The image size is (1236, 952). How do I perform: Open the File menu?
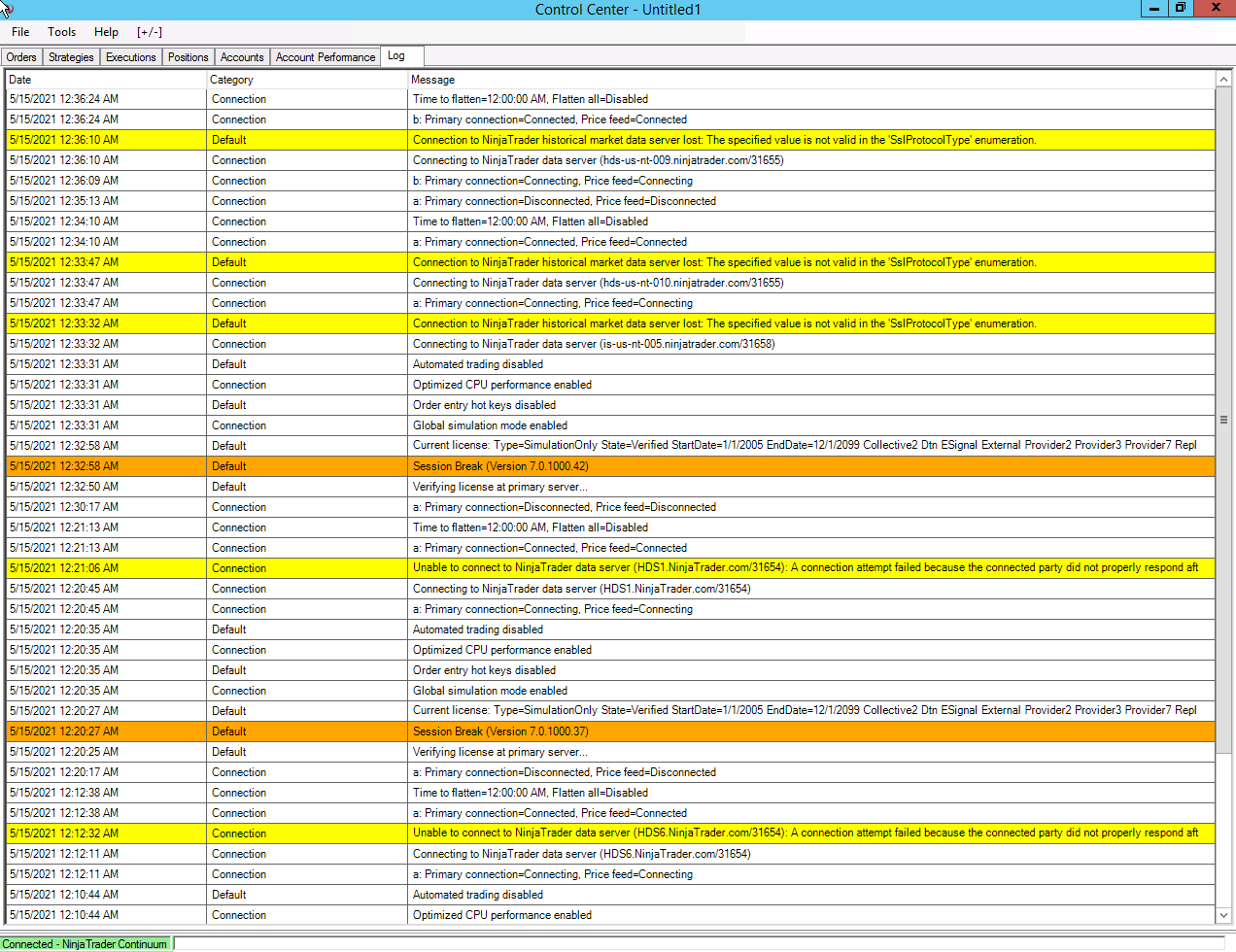click(x=20, y=32)
